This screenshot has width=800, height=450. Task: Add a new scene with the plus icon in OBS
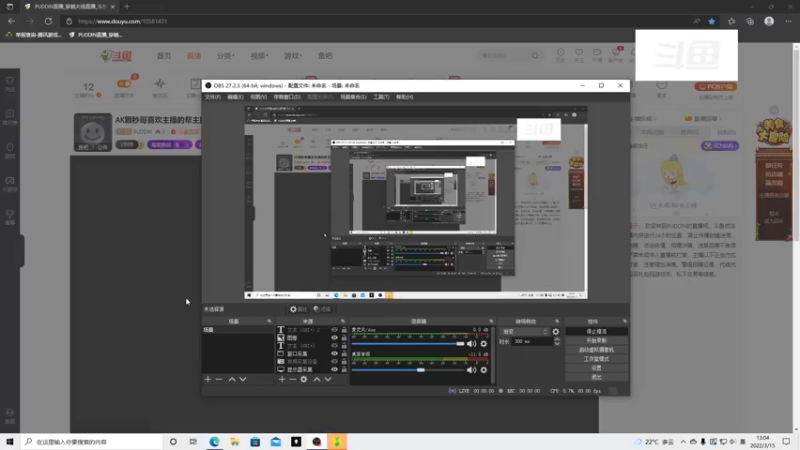(x=208, y=379)
